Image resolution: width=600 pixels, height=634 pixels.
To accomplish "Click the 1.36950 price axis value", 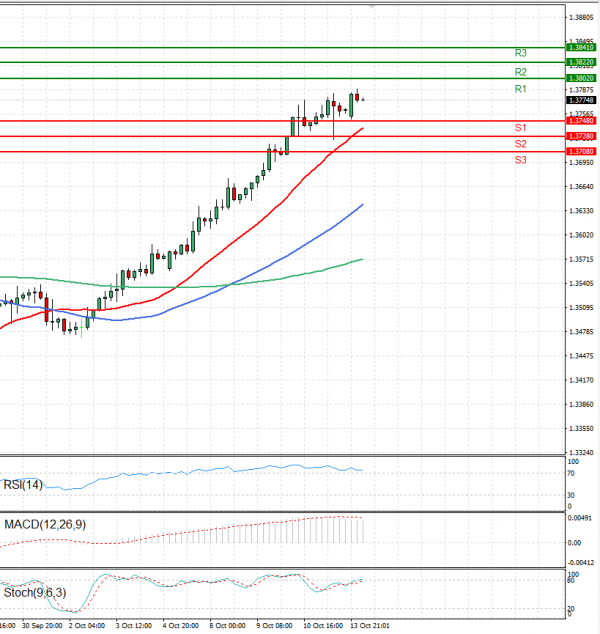I will click(x=581, y=163).
